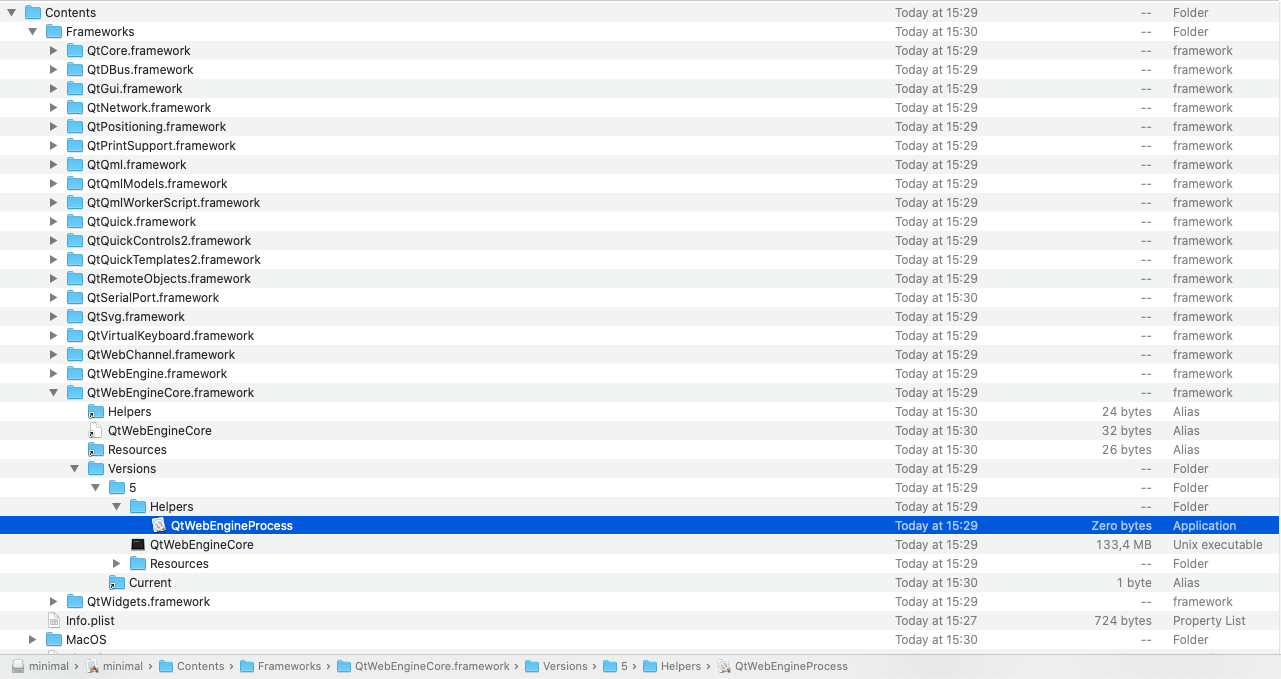Click the QtWebChannel.framework folder icon
The width and height of the screenshot is (1281, 679).
coord(75,355)
